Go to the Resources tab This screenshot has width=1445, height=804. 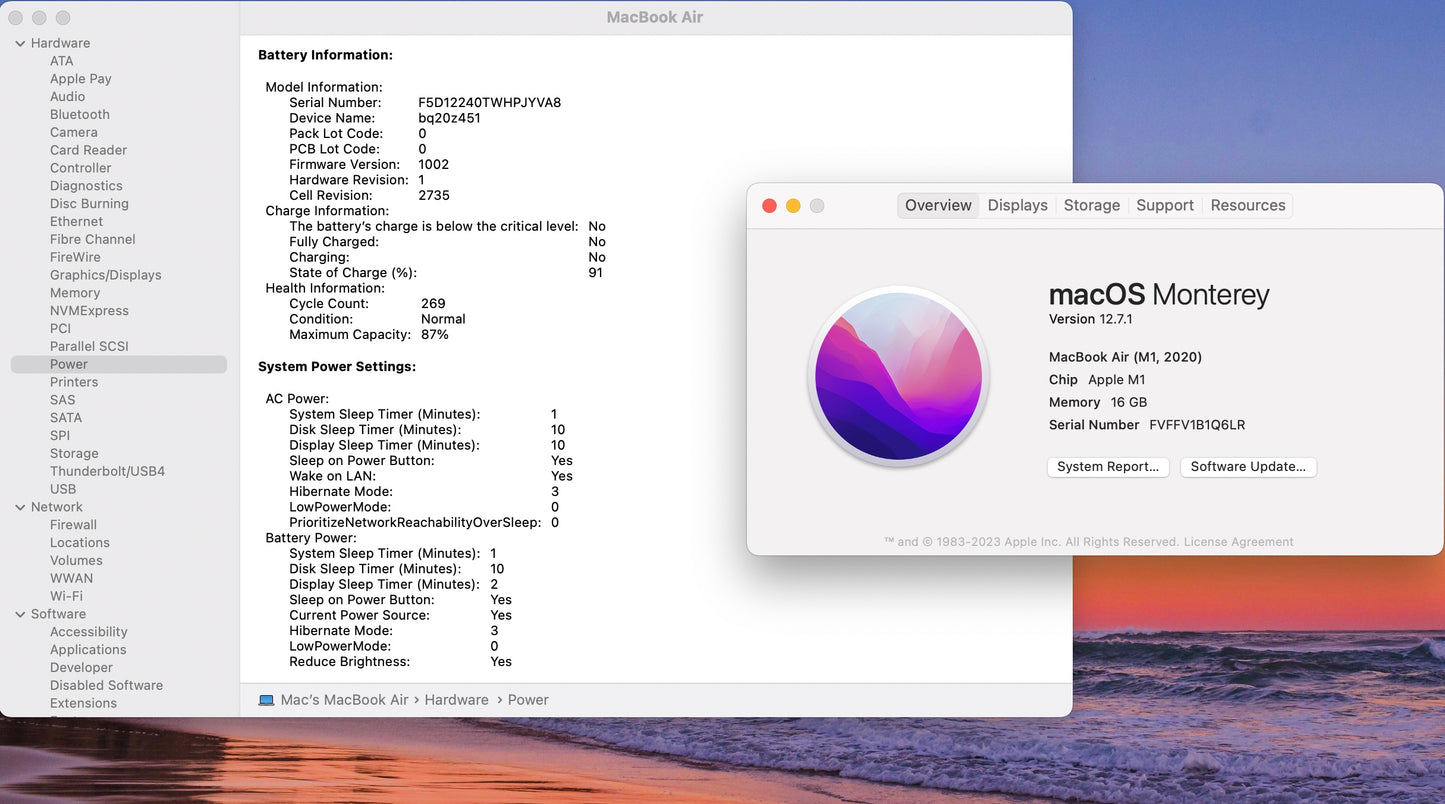pos(1247,205)
